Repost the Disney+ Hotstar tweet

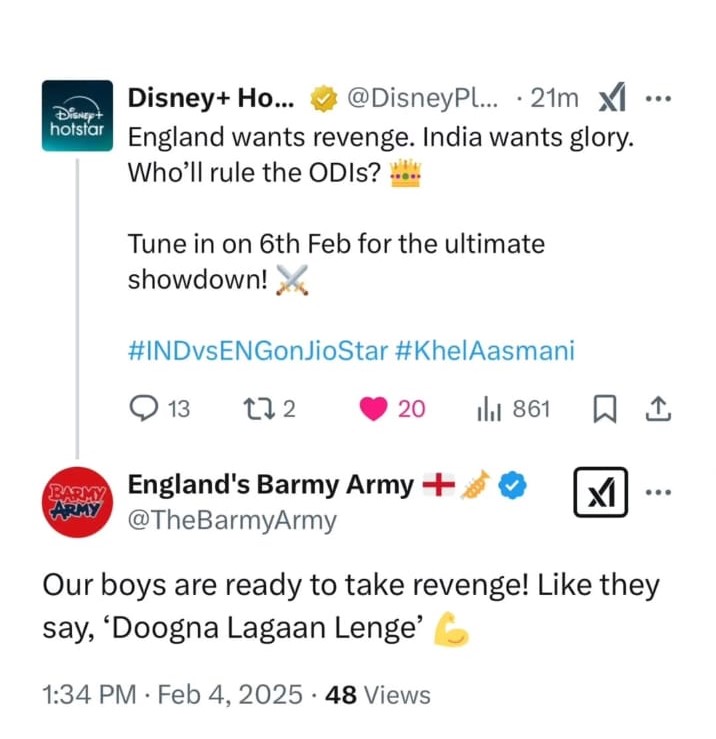(x=257, y=408)
